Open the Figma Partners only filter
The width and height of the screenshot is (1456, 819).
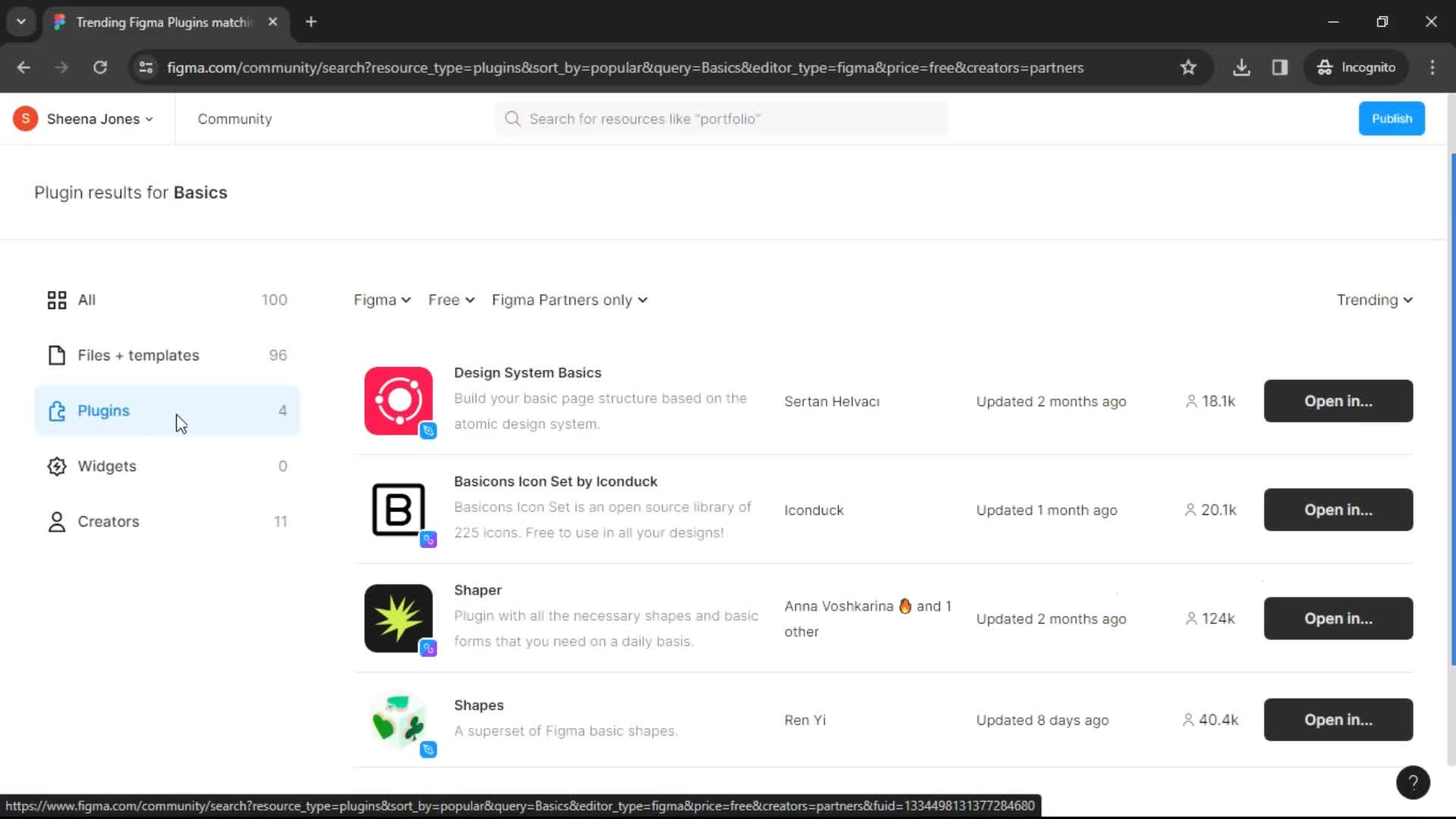[570, 300]
